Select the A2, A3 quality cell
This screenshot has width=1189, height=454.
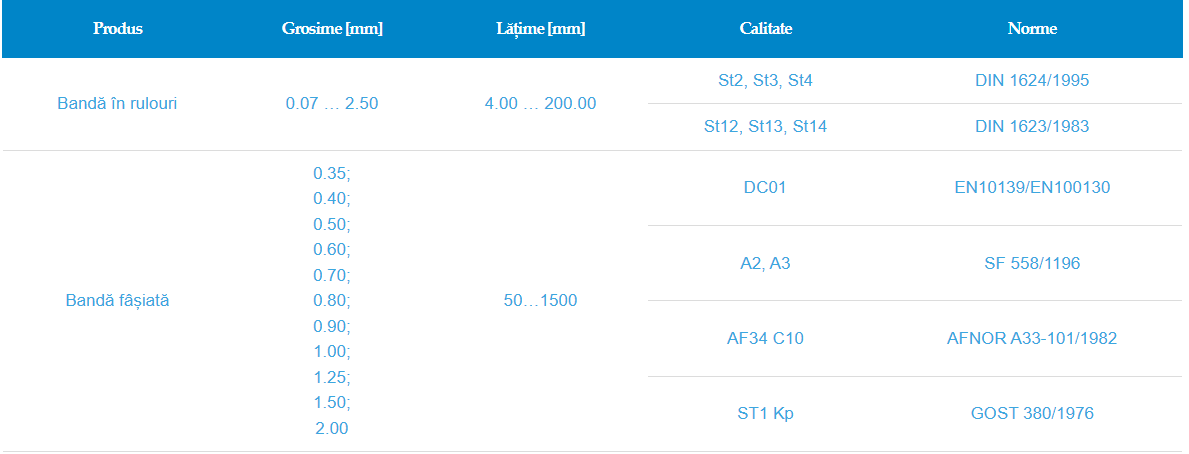click(765, 263)
